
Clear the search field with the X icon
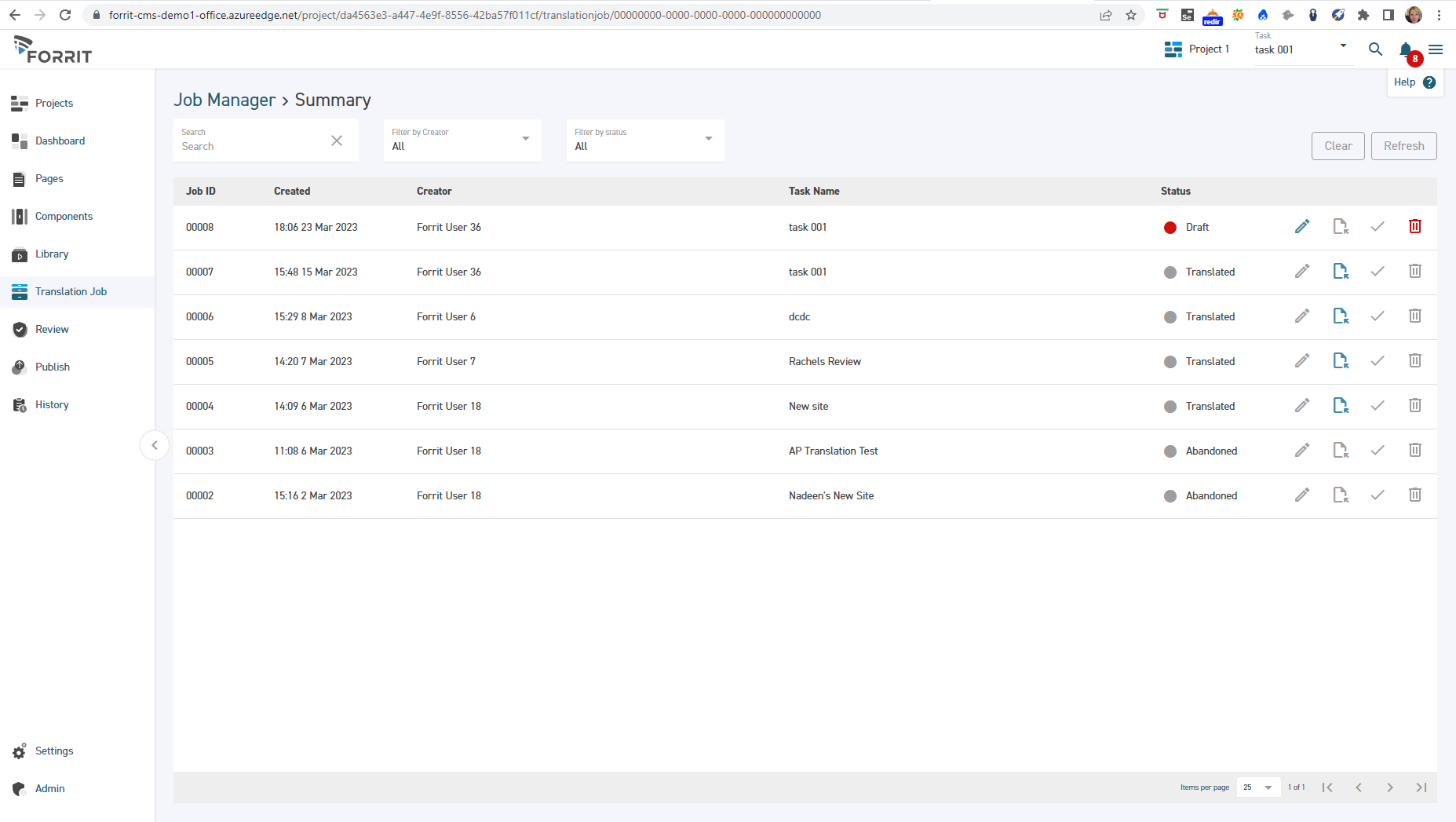[x=337, y=141]
